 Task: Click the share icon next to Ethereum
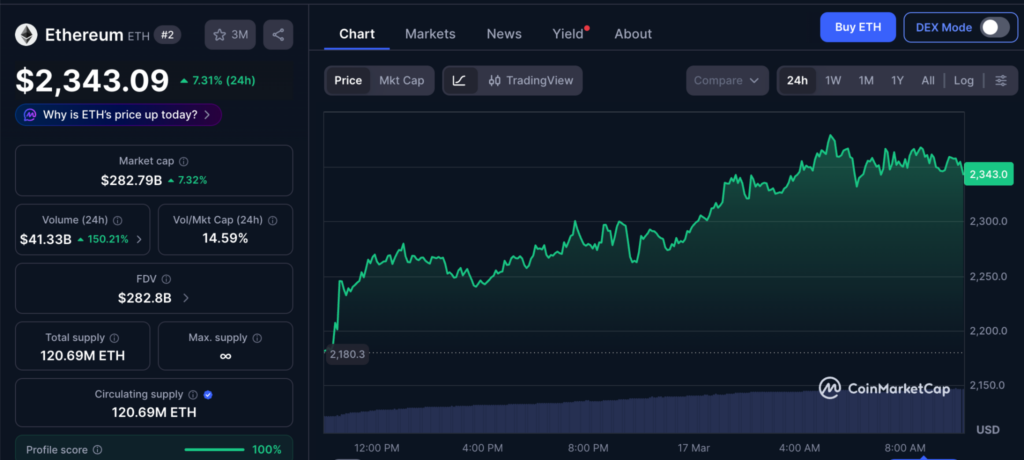click(x=278, y=35)
